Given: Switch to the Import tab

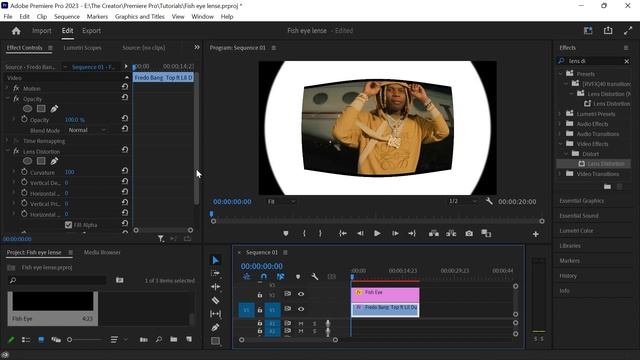Looking at the screenshot, I should tap(42, 31).
